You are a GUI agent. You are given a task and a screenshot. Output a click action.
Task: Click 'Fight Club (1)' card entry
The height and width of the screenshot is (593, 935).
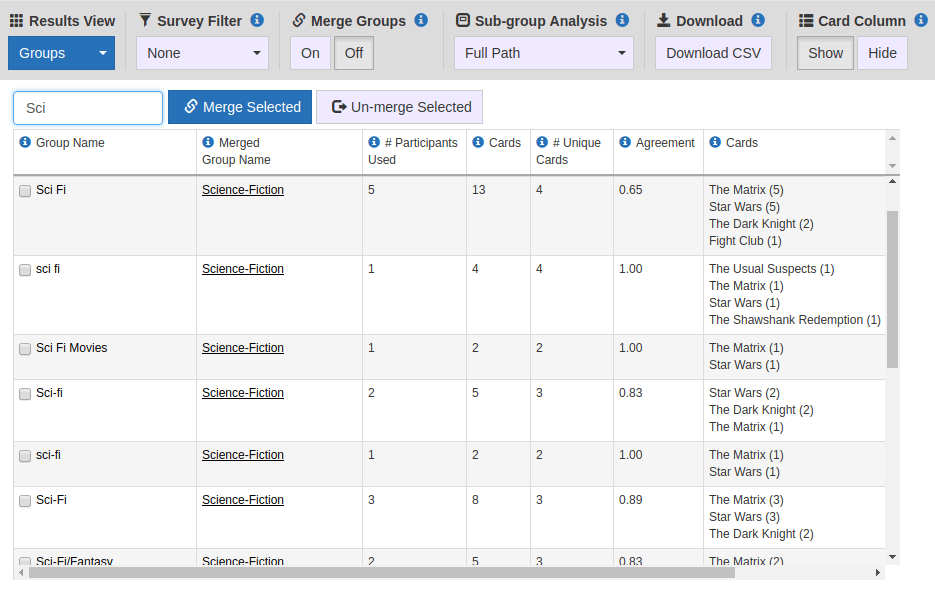(x=745, y=241)
